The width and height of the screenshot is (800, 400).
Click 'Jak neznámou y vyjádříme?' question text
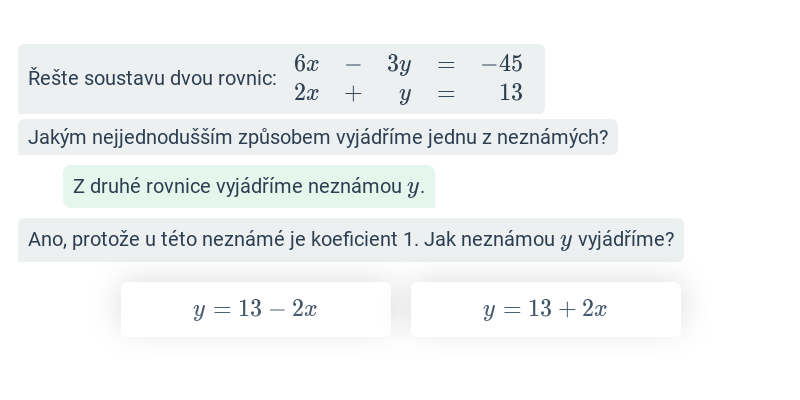point(549,240)
